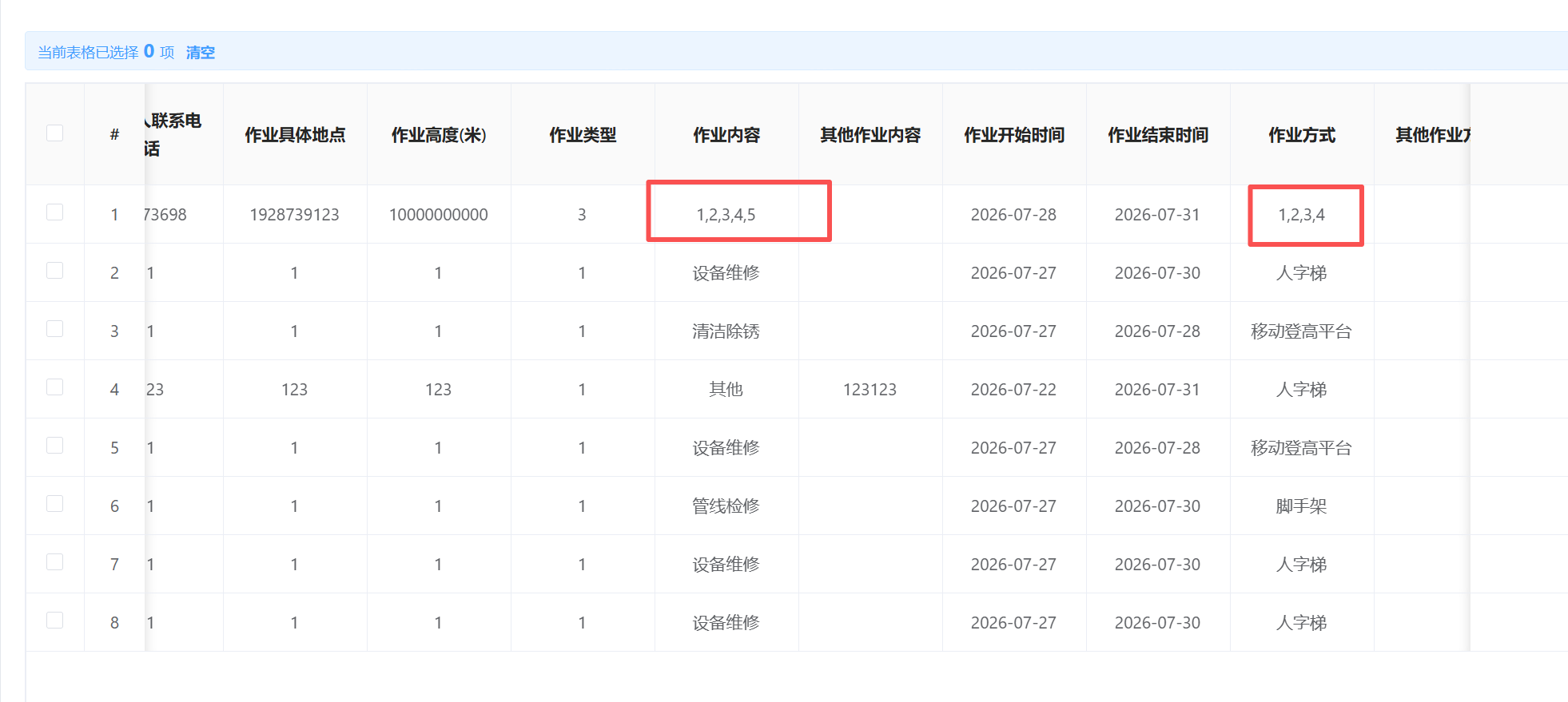Click 人字梯 in row 8

pos(1301,623)
